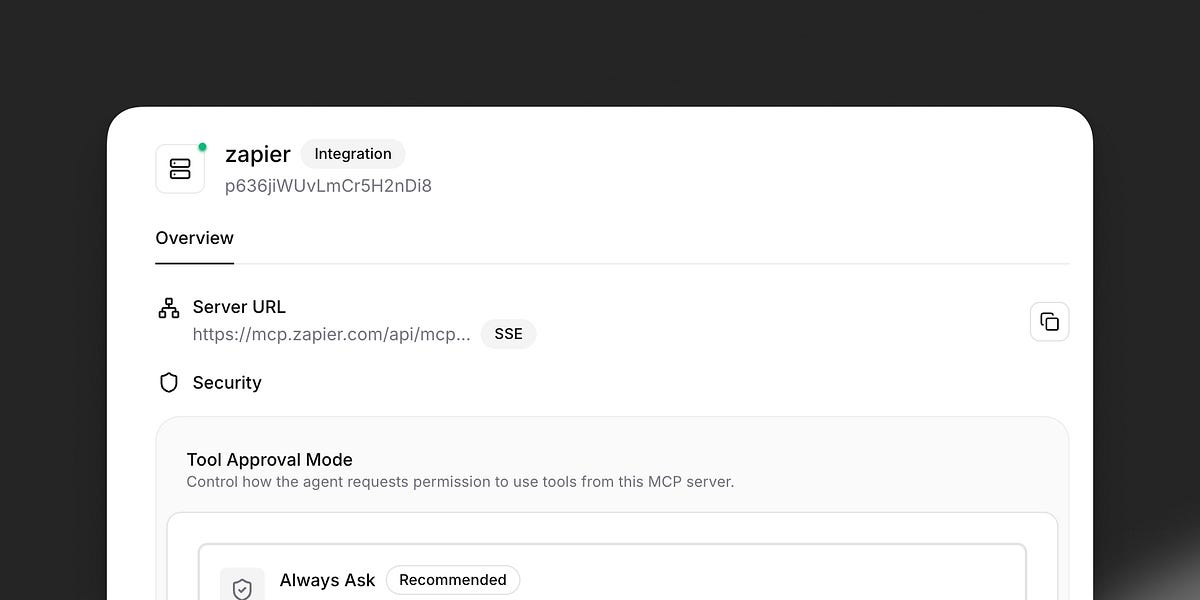Click the Server URL label
This screenshot has height=600, width=1200.
(239, 307)
